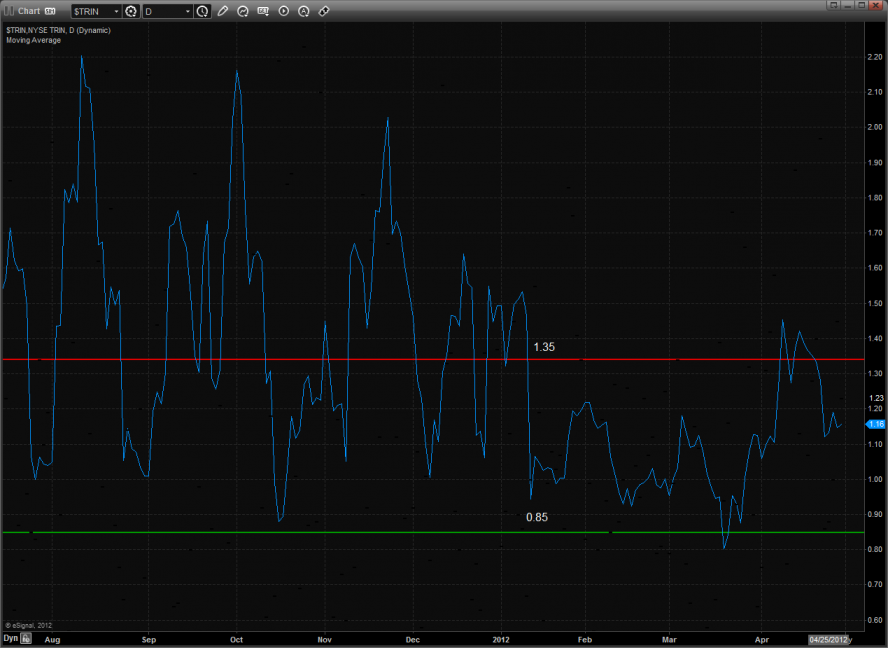Image resolution: width=888 pixels, height=648 pixels.
Task: Select the pencil drawing tool
Action: (x=222, y=11)
